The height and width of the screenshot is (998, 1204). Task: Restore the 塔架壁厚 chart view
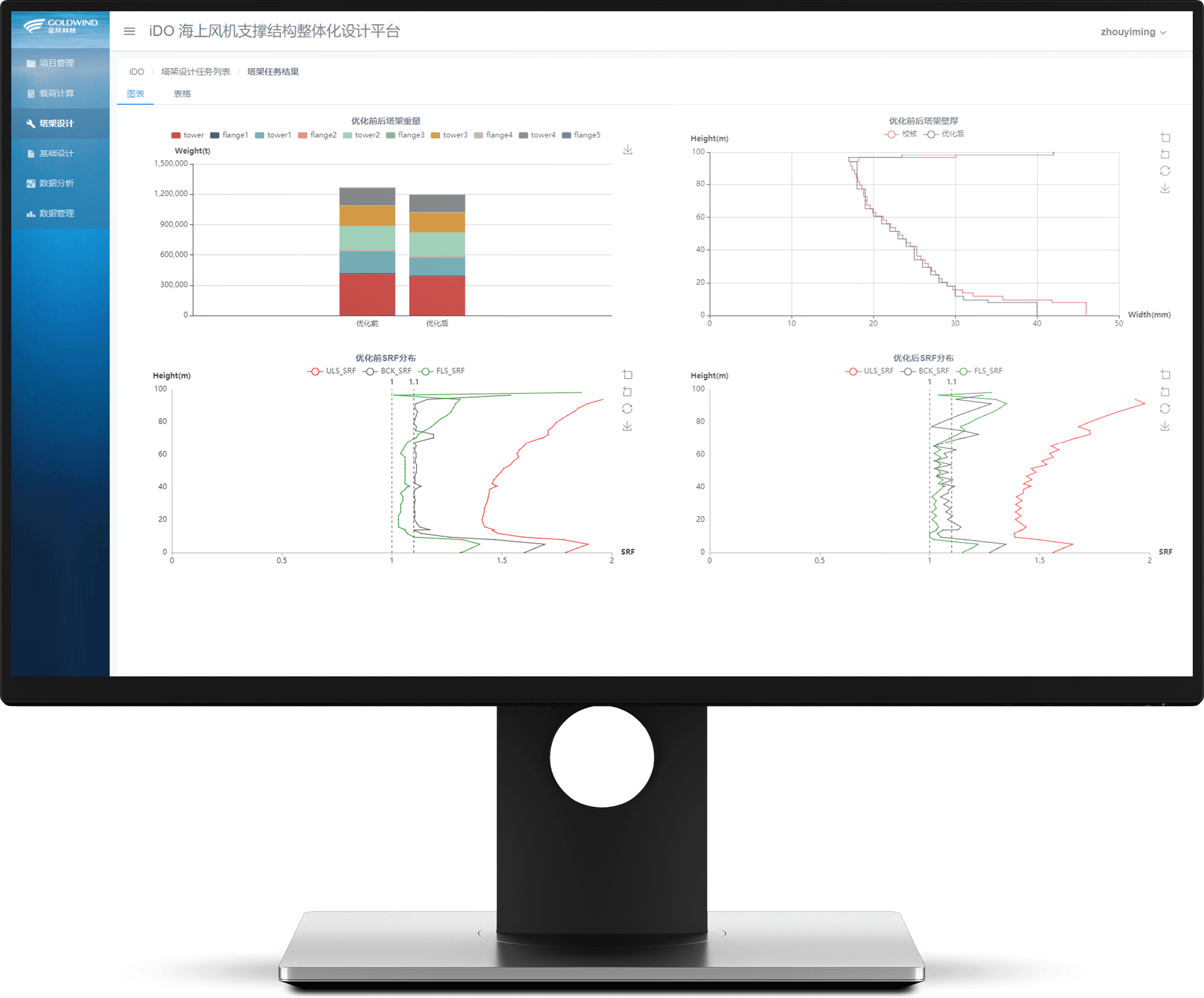coord(1165,171)
